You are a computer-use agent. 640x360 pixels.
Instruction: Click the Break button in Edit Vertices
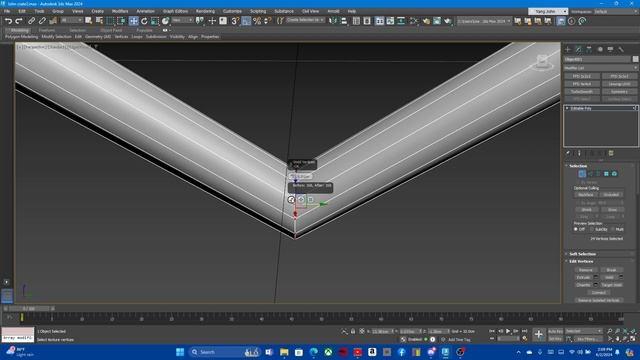coord(611,270)
